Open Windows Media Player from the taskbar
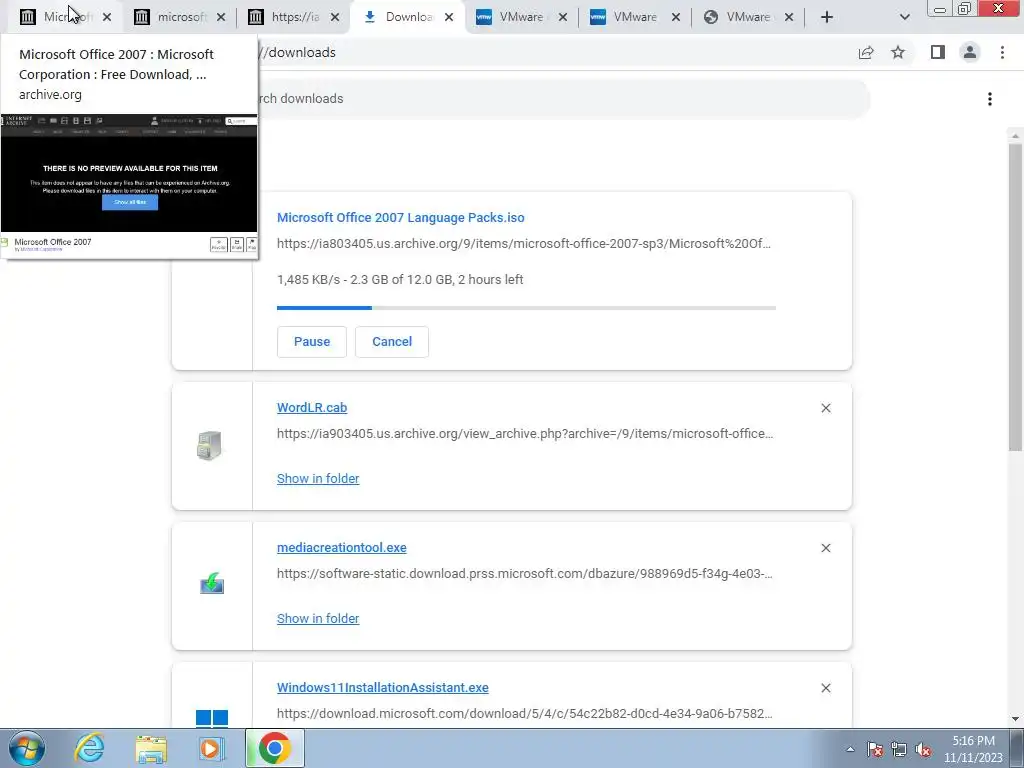This screenshot has height=768, width=1024. 211,748
